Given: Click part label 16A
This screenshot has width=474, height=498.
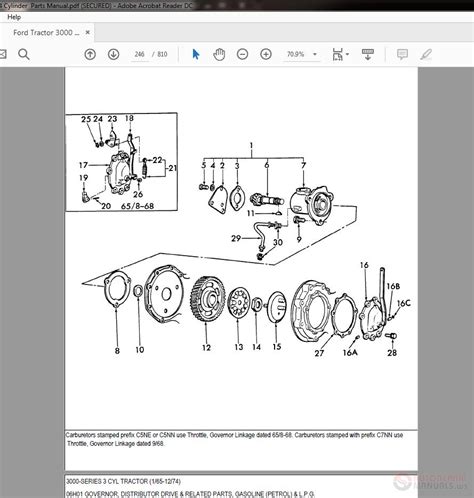Looking at the screenshot, I should pyautogui.click(x=350, y=352).
